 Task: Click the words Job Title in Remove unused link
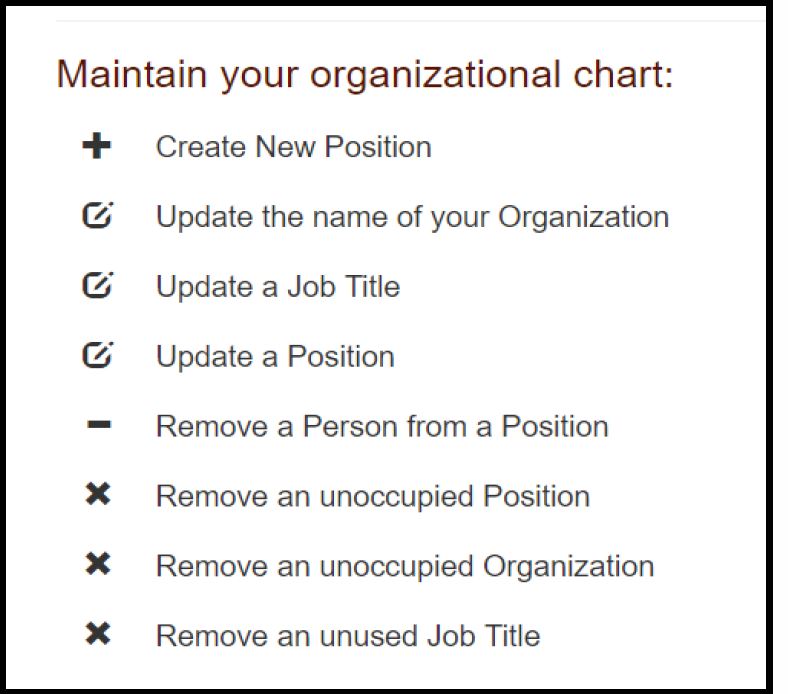pyautogui.click(x=483, y=636)
